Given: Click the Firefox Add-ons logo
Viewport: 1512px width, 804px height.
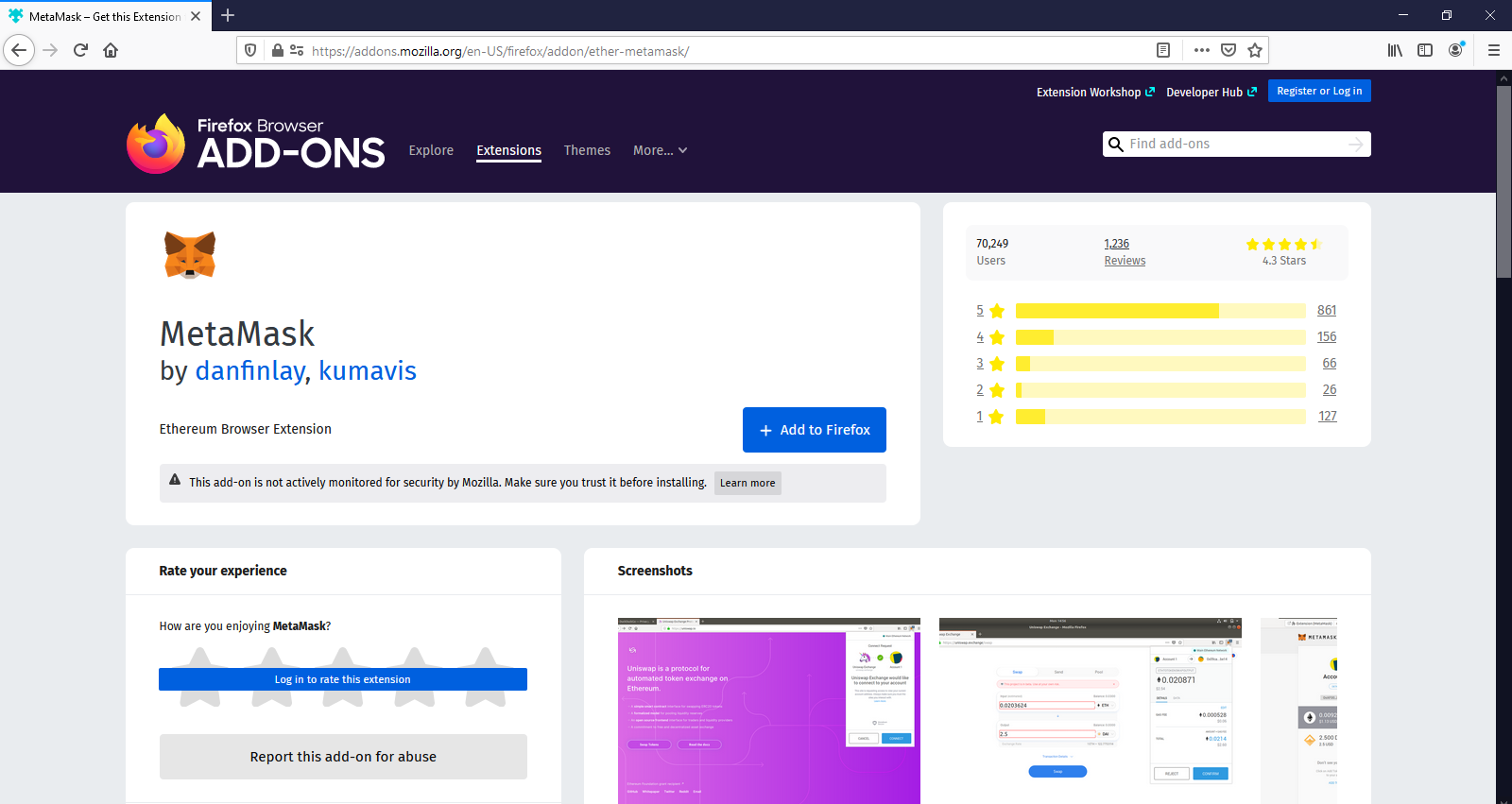Looking at the screenshot, I should point(256,144).
